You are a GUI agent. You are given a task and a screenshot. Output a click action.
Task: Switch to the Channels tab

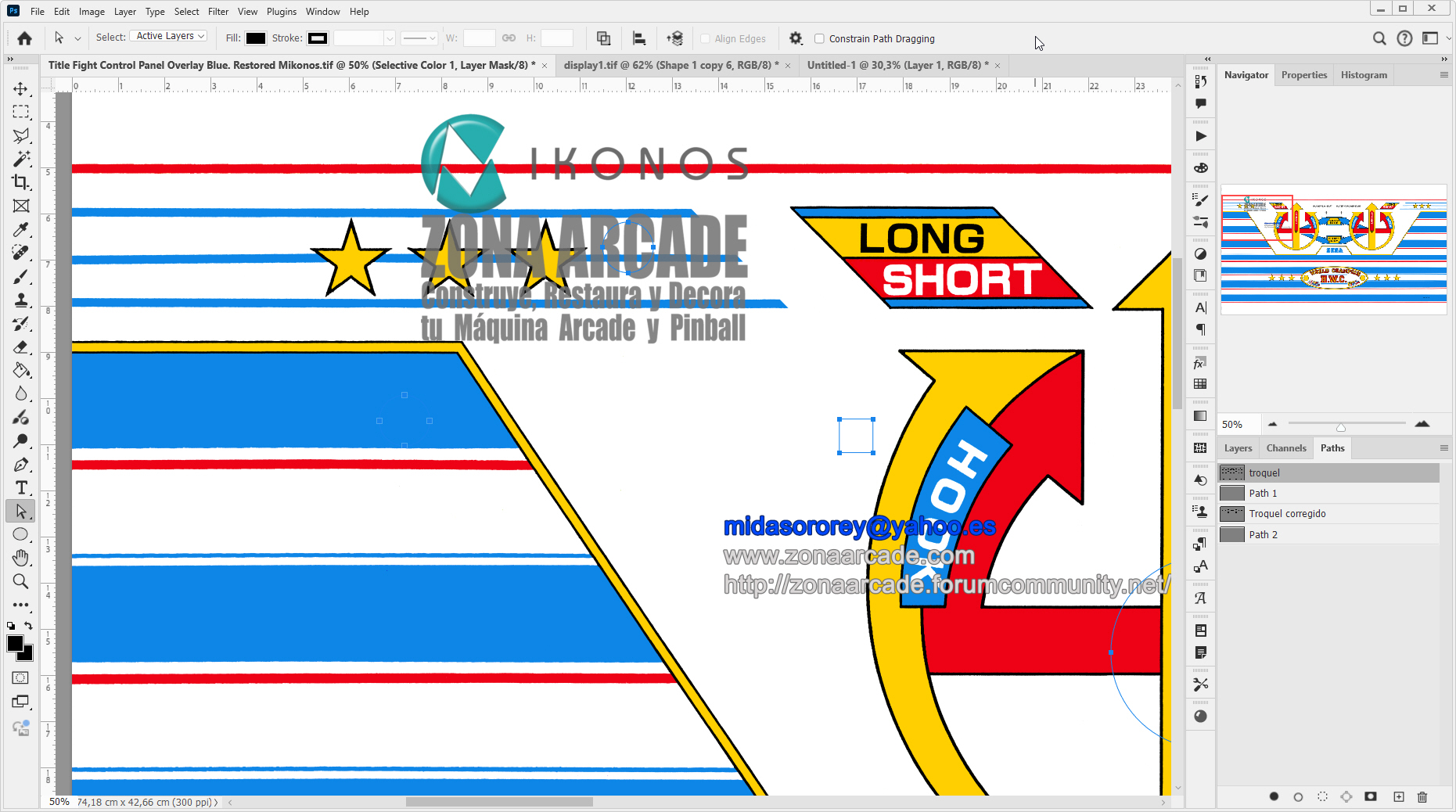point(1286,448)
